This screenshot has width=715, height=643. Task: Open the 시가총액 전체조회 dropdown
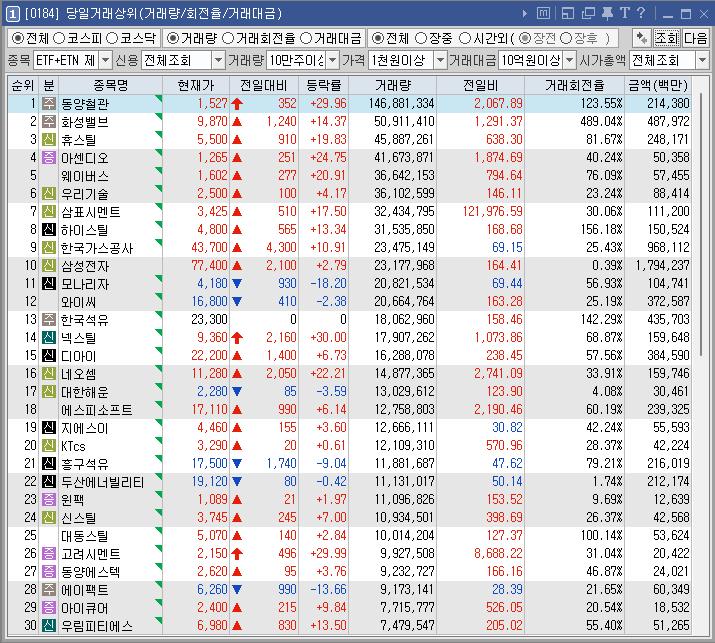click(702, 60)
